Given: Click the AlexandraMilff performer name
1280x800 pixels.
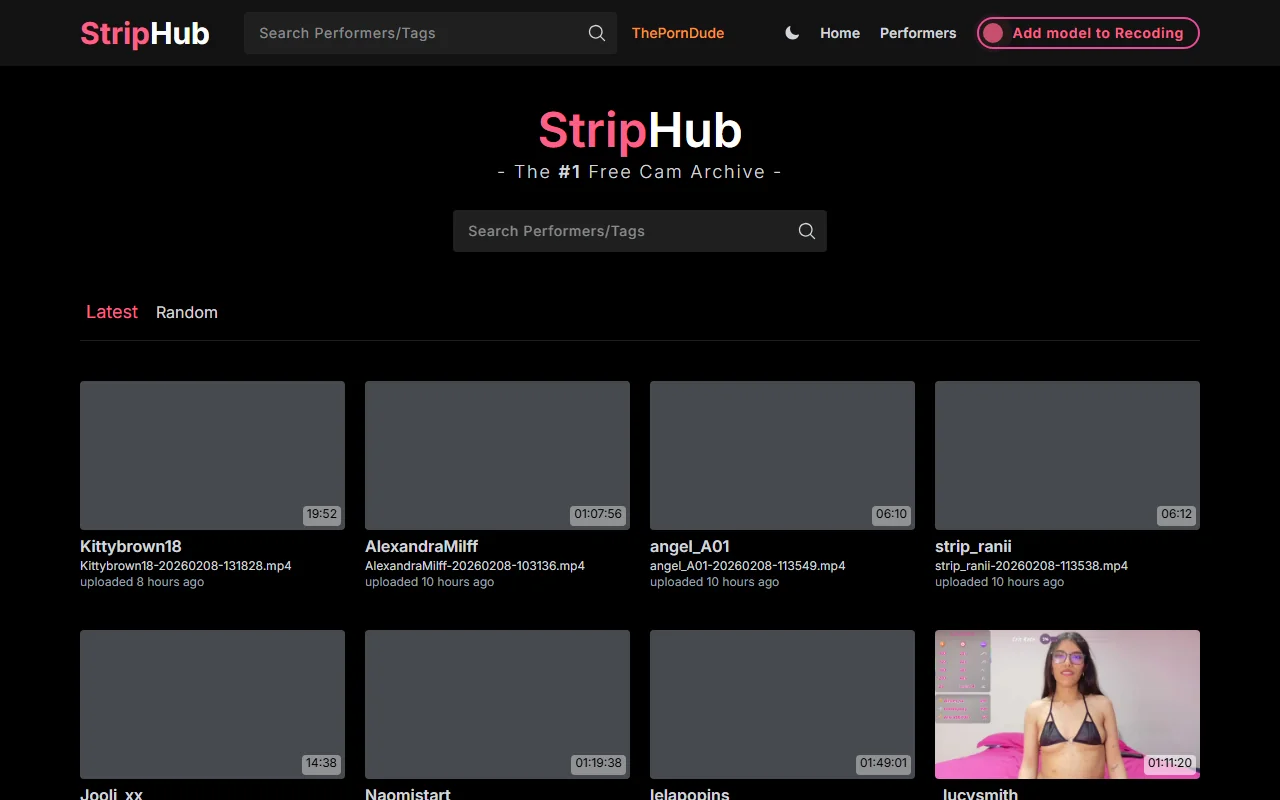Looking at the screenshot, I should [421, 546].
